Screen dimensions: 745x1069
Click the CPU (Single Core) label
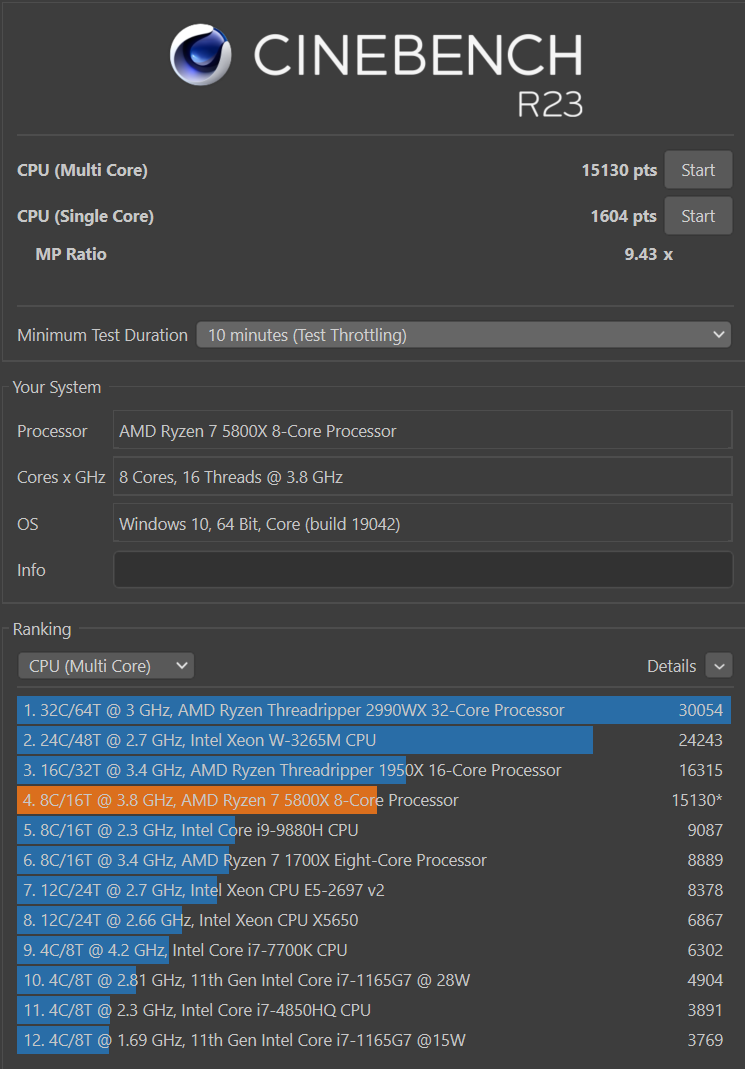(x=85, y=216)
